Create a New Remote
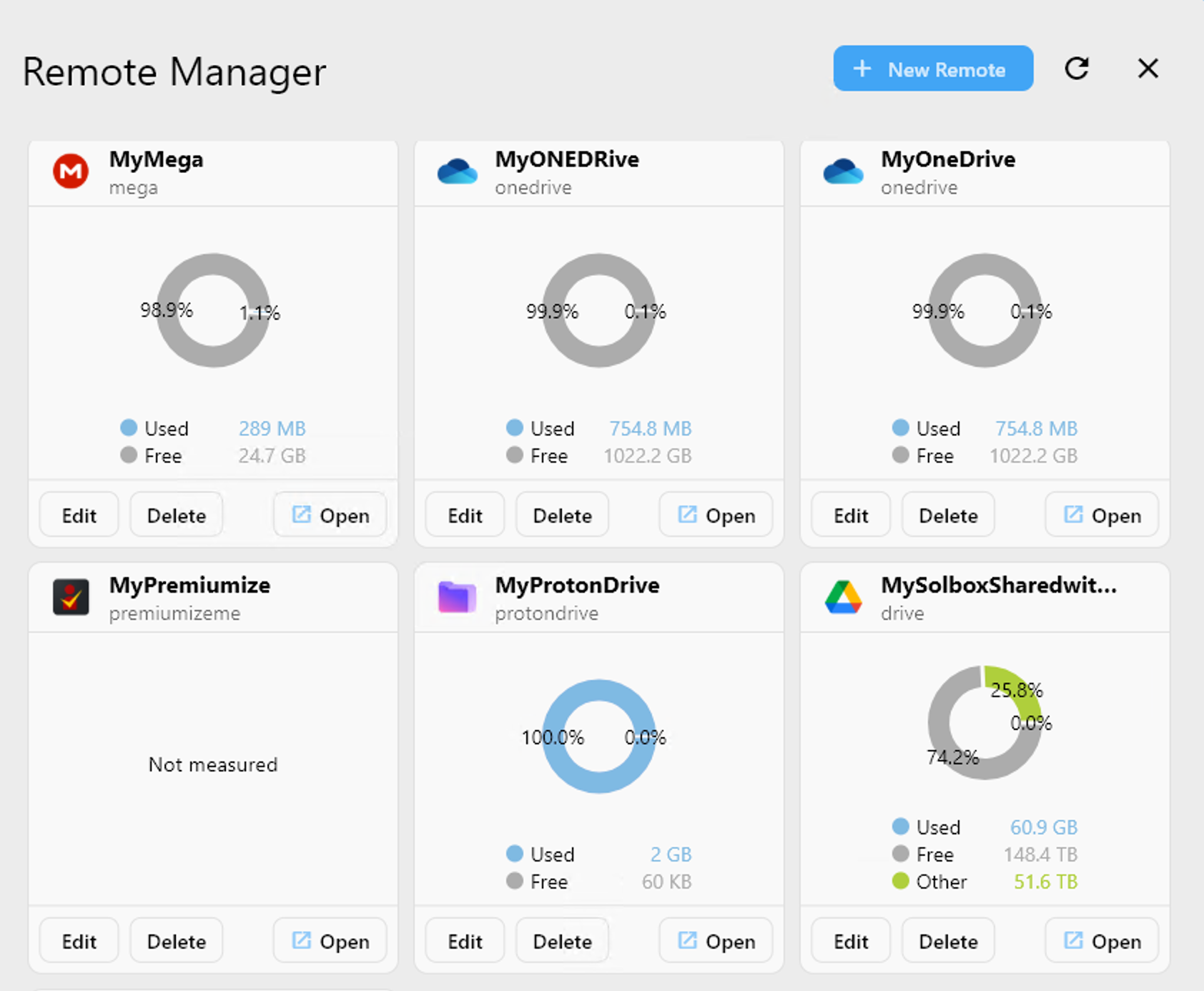 (932, 69)
